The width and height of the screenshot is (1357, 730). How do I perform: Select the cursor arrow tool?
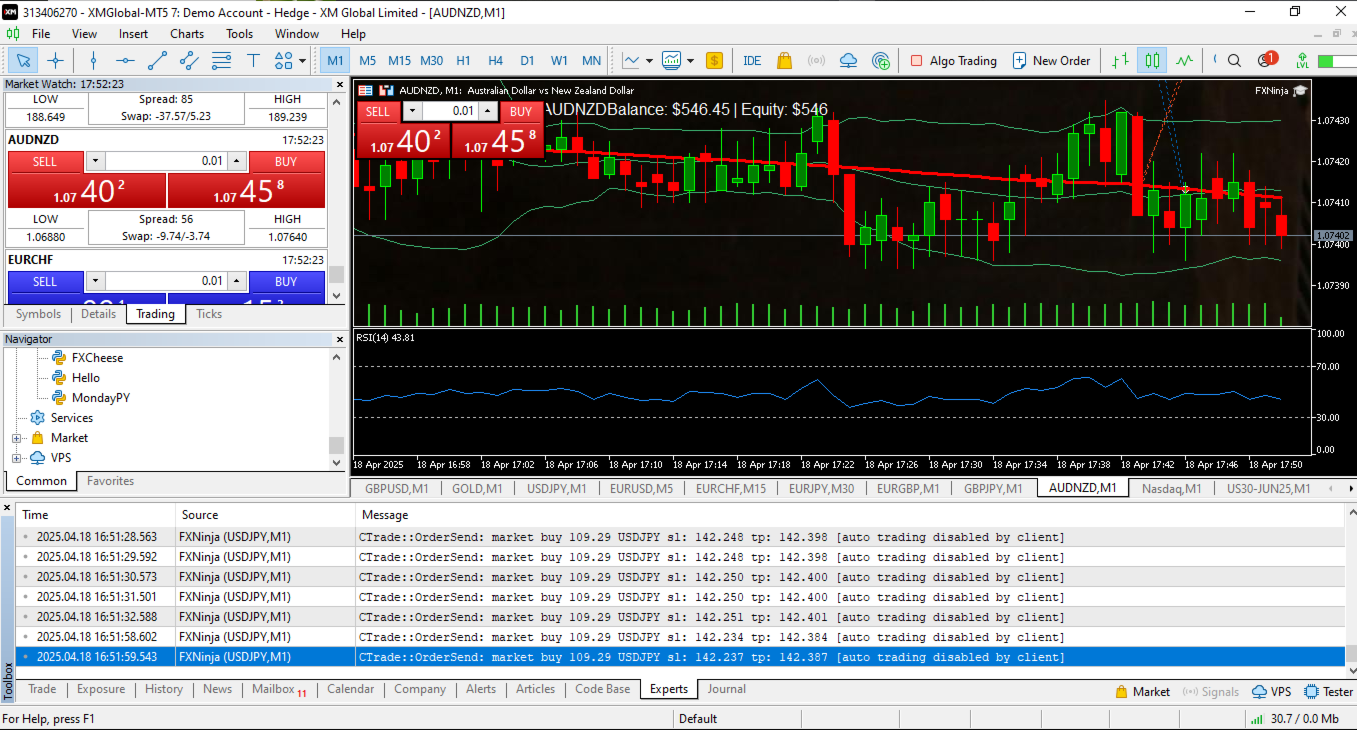pyautogui.click(x=23, y=60)
